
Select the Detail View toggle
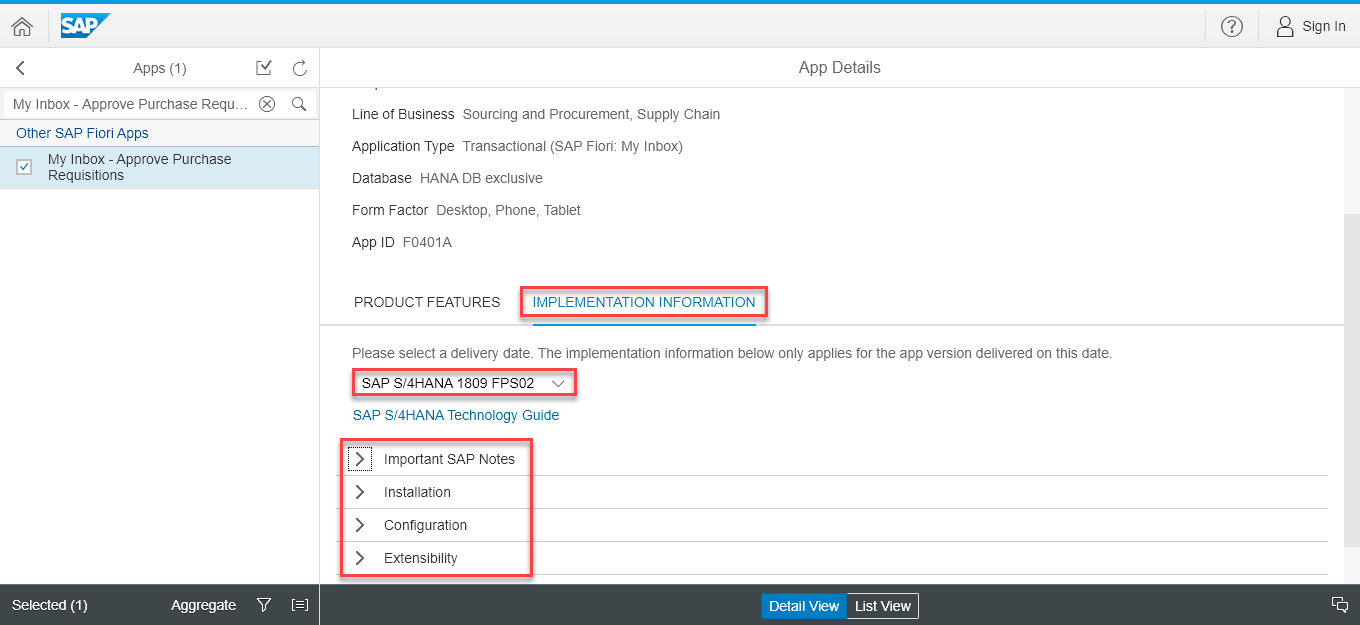click(804, 606)
